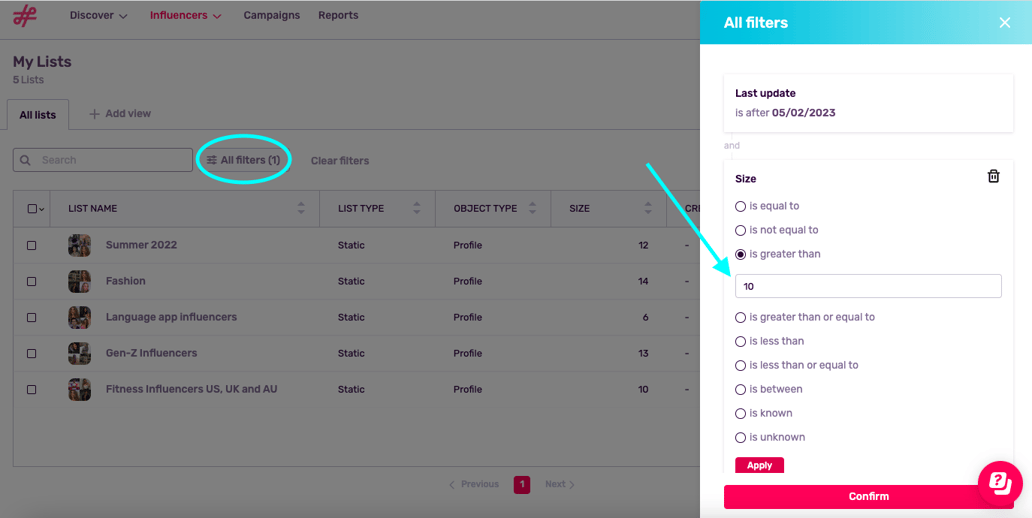The width and height of the screenshot is (1032, 518).
Task: Click the trash icon to delete Size filter
Action: pos(993,177)
